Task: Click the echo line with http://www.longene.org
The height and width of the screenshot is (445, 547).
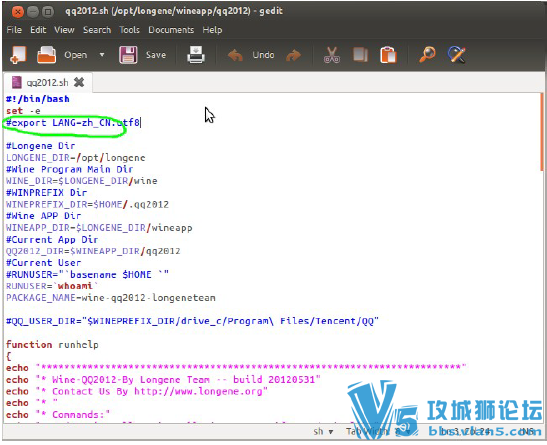Action: (137, 391)
